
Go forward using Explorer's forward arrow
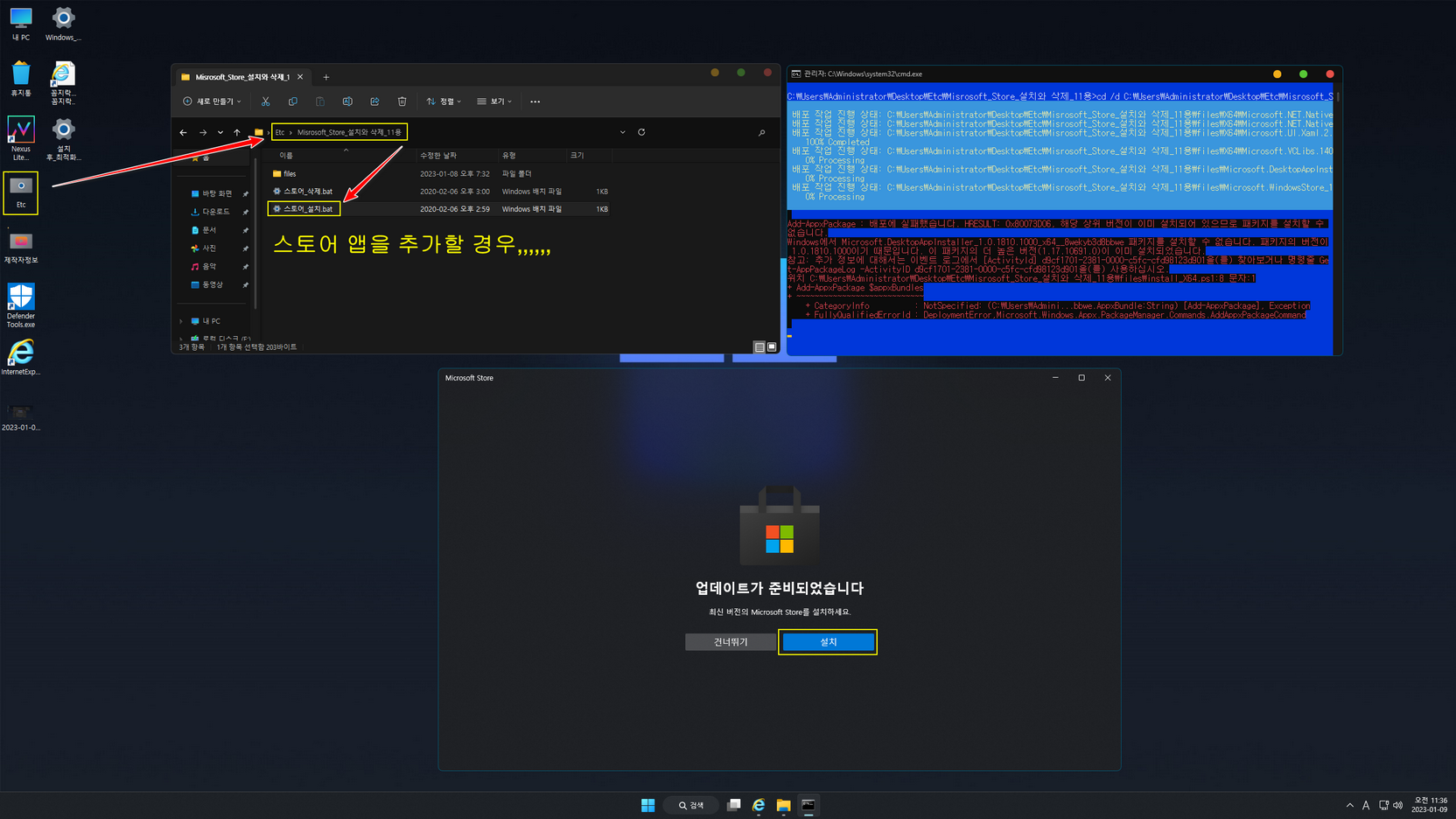tap(203, 132)
